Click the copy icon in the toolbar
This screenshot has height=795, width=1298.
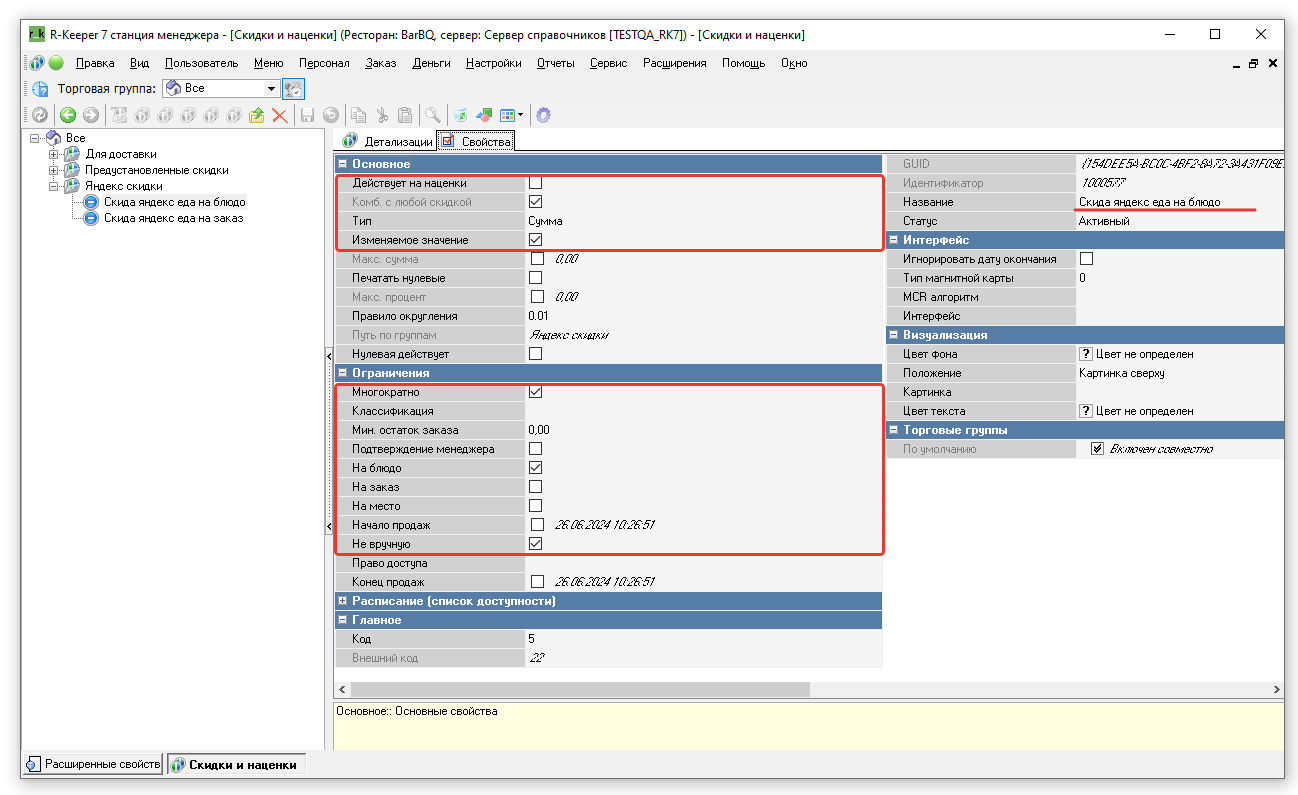[x=358, y=115]
